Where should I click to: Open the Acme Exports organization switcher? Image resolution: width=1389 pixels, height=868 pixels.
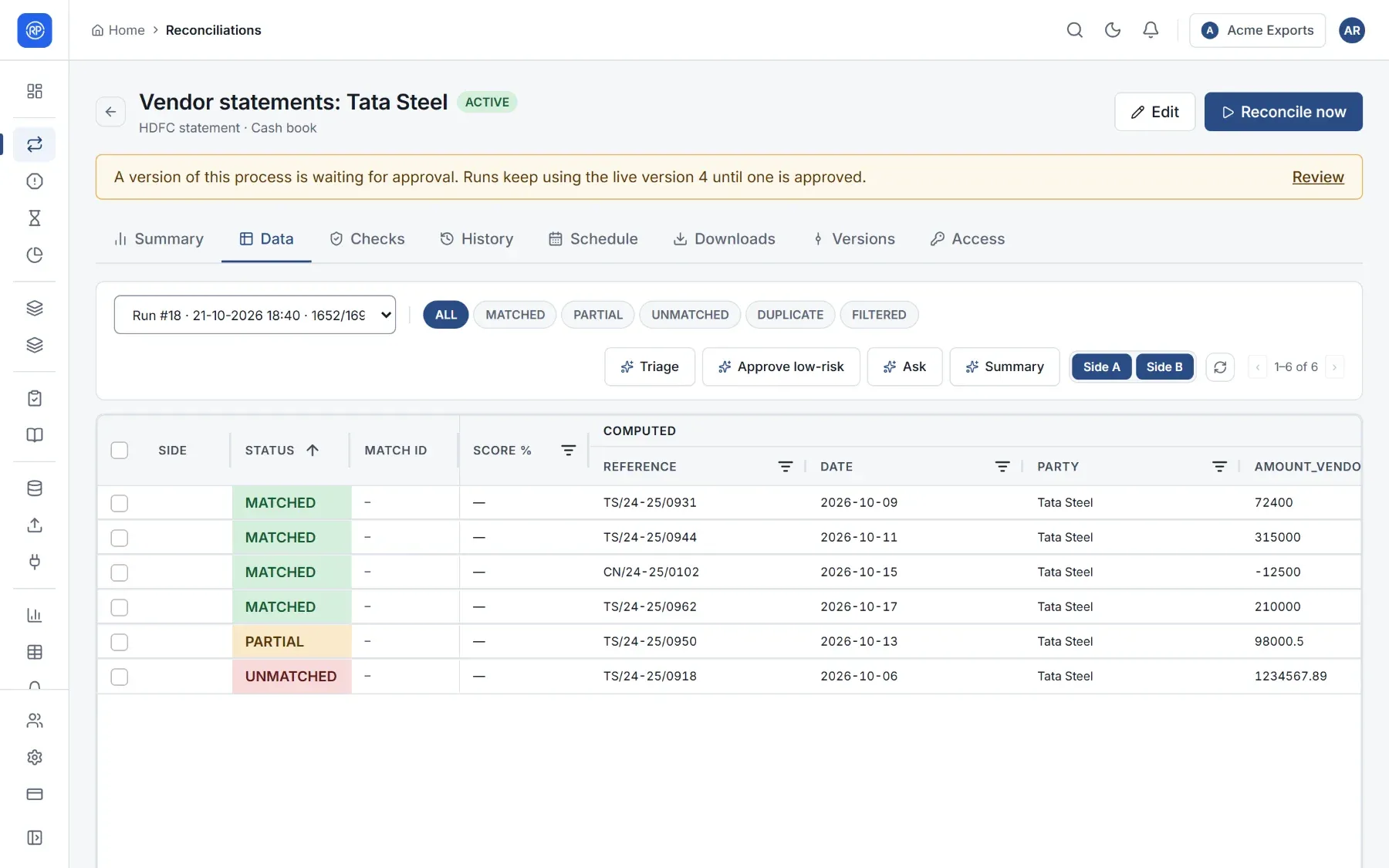[1257, 30]
